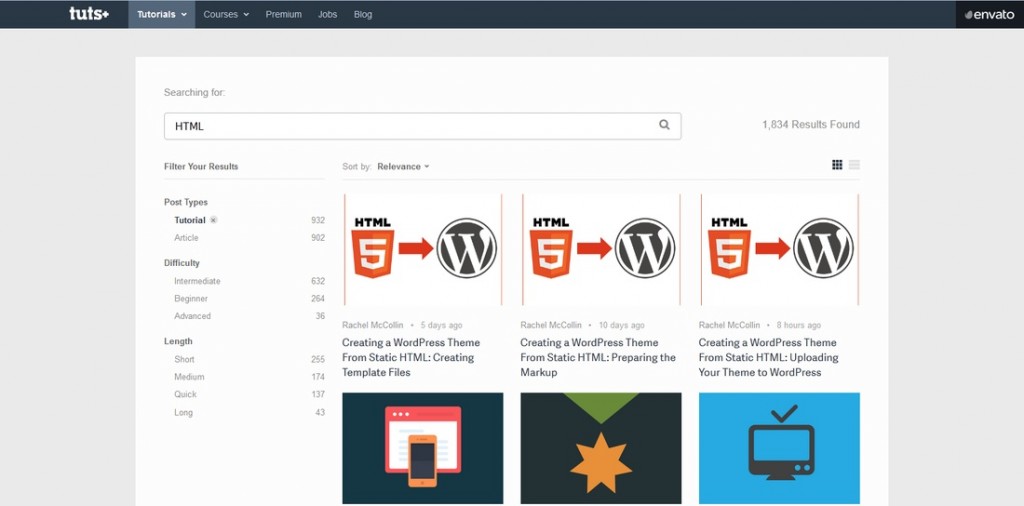Open the Jobs page

pos(327,14)
